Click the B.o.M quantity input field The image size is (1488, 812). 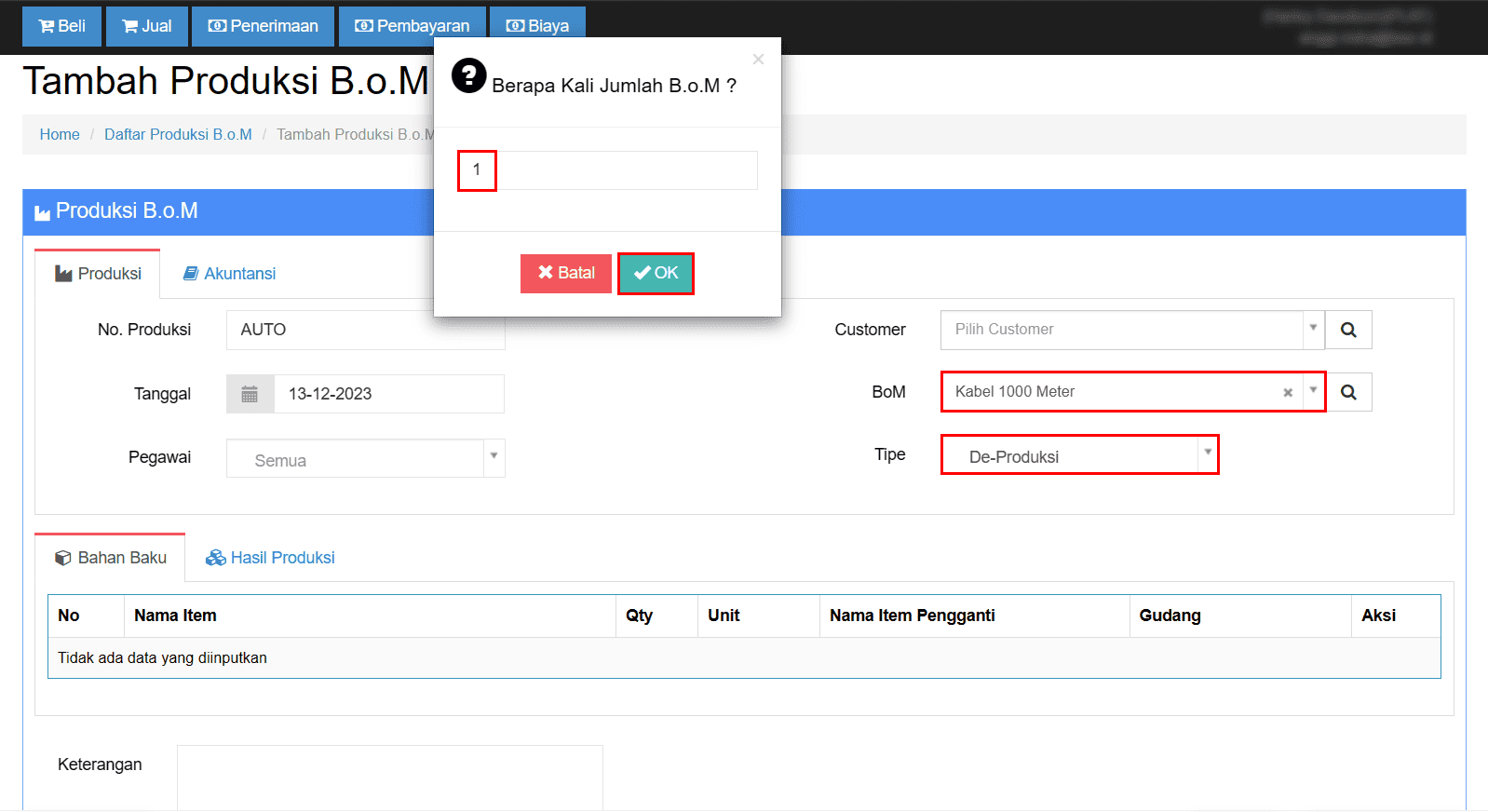607,170
